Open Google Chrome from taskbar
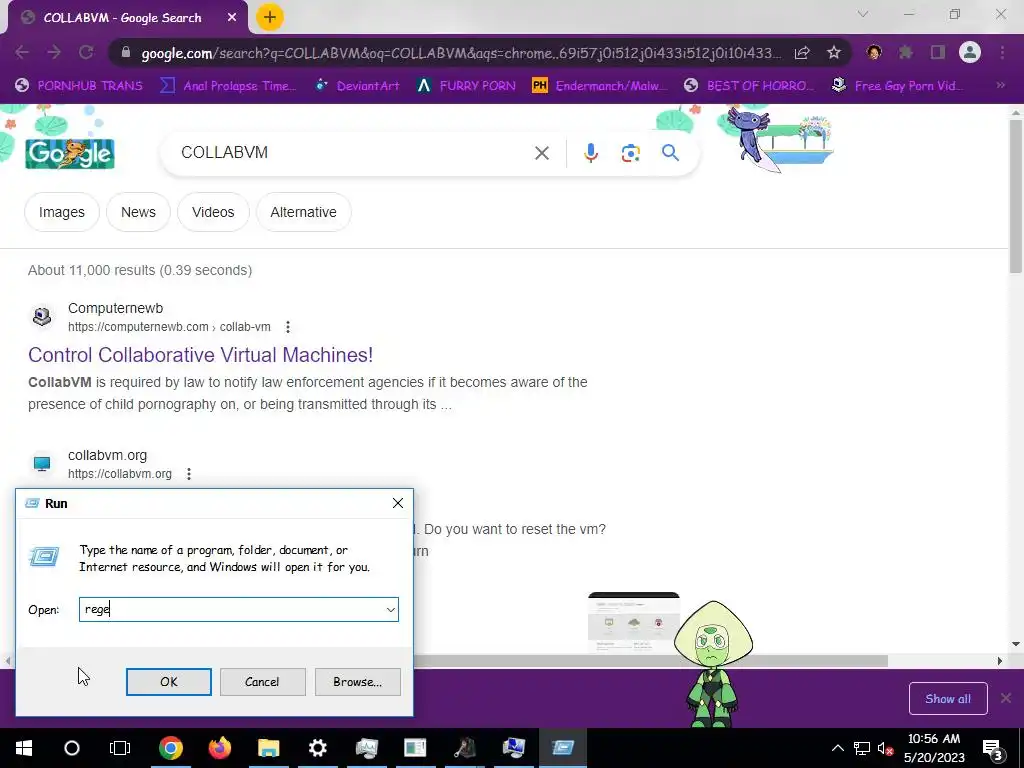Image resolution: width=1024 pixels, height=768 pixels. pos(170,748)
